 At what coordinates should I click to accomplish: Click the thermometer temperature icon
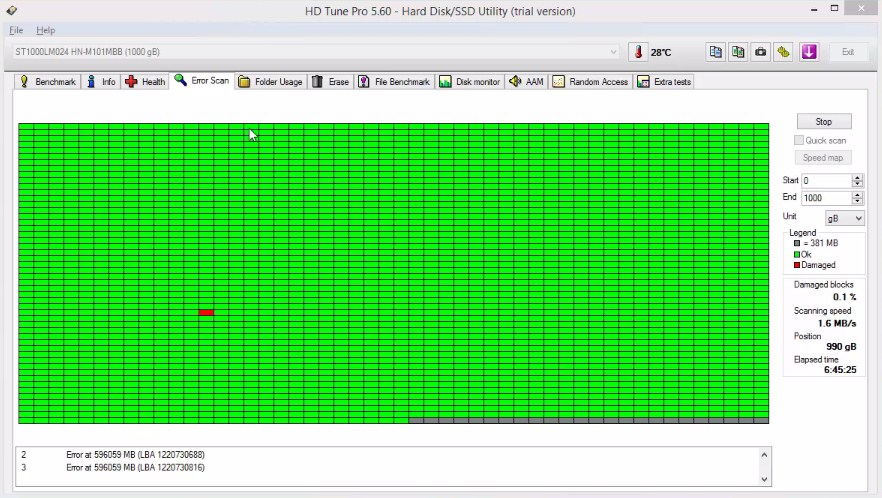(638, 52)
